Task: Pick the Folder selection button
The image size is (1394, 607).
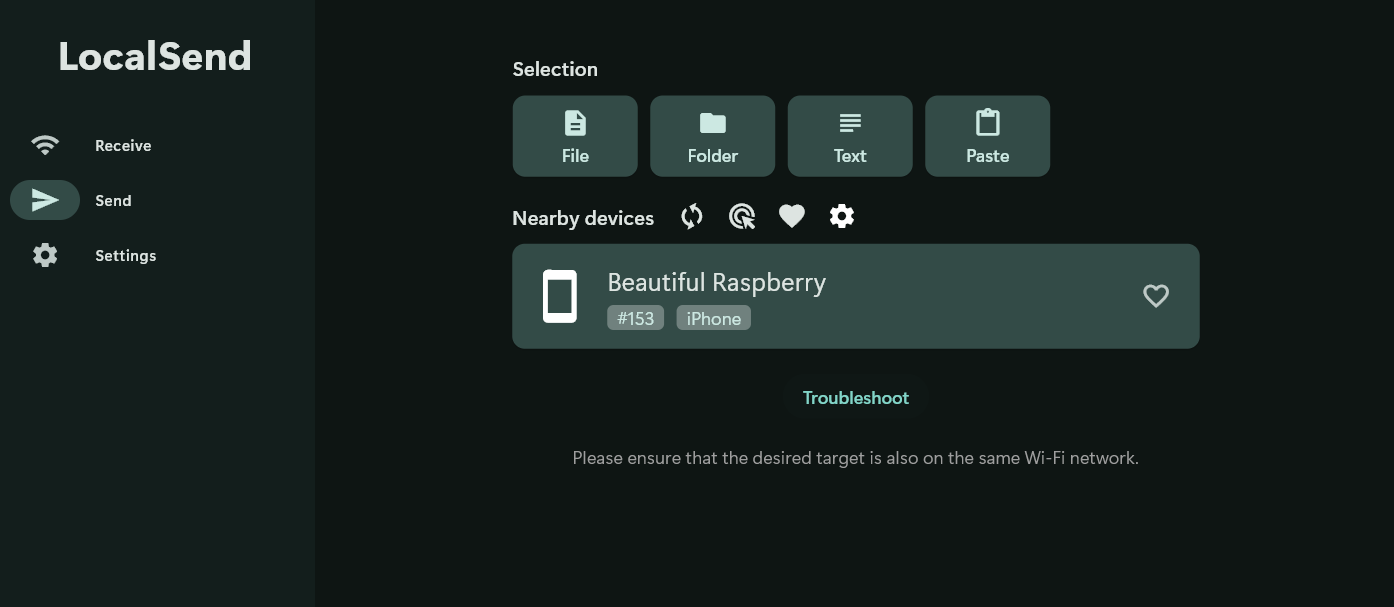Action: pyautogui.click(x=712, y=136)
